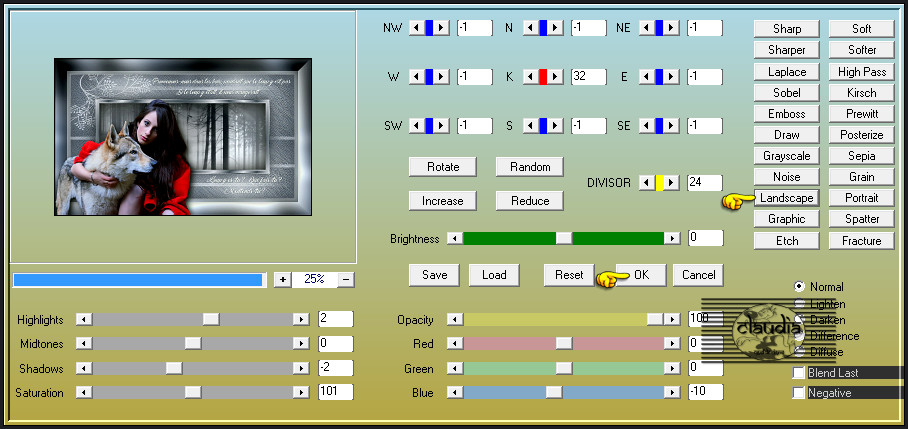The width and height of the screenshot is (908, 429).
Task: Zoom in preview with plus button
Action: (282, 280)
